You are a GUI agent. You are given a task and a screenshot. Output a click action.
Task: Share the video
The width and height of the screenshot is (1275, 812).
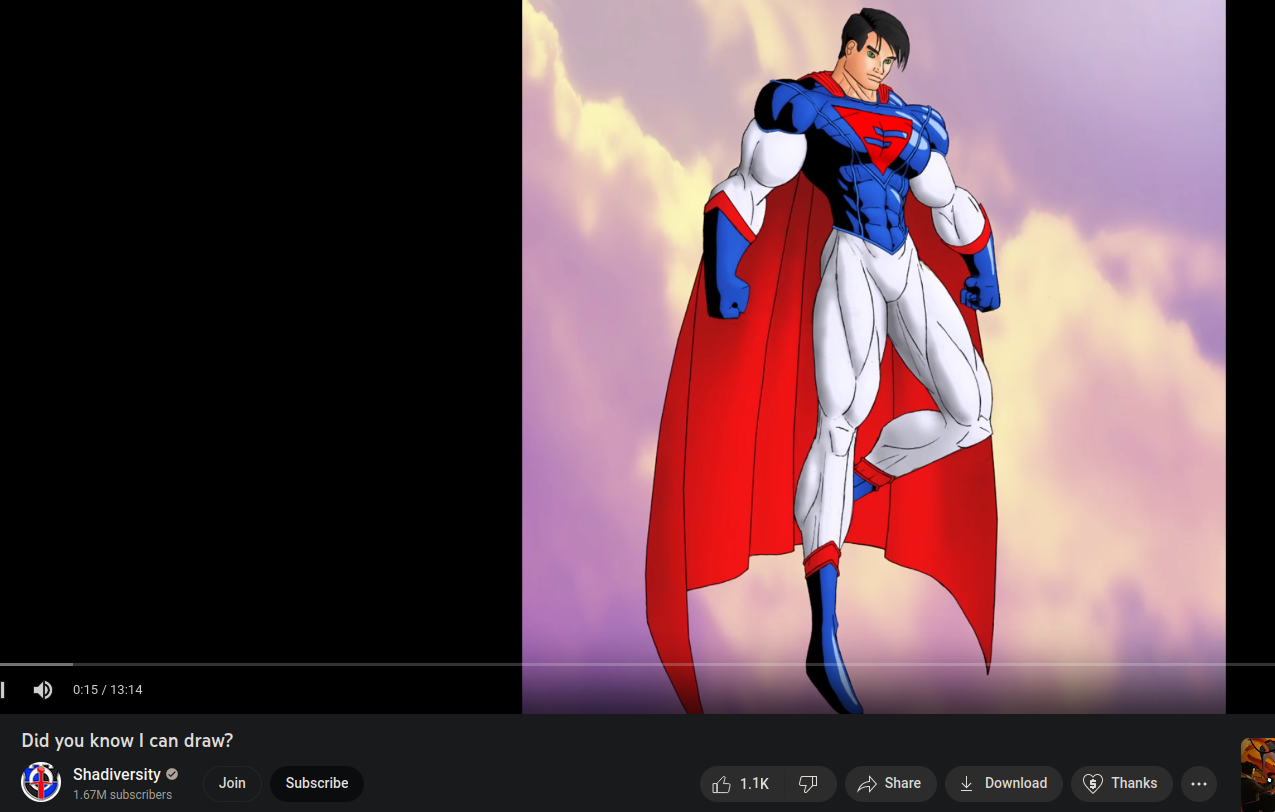[890, 784]
